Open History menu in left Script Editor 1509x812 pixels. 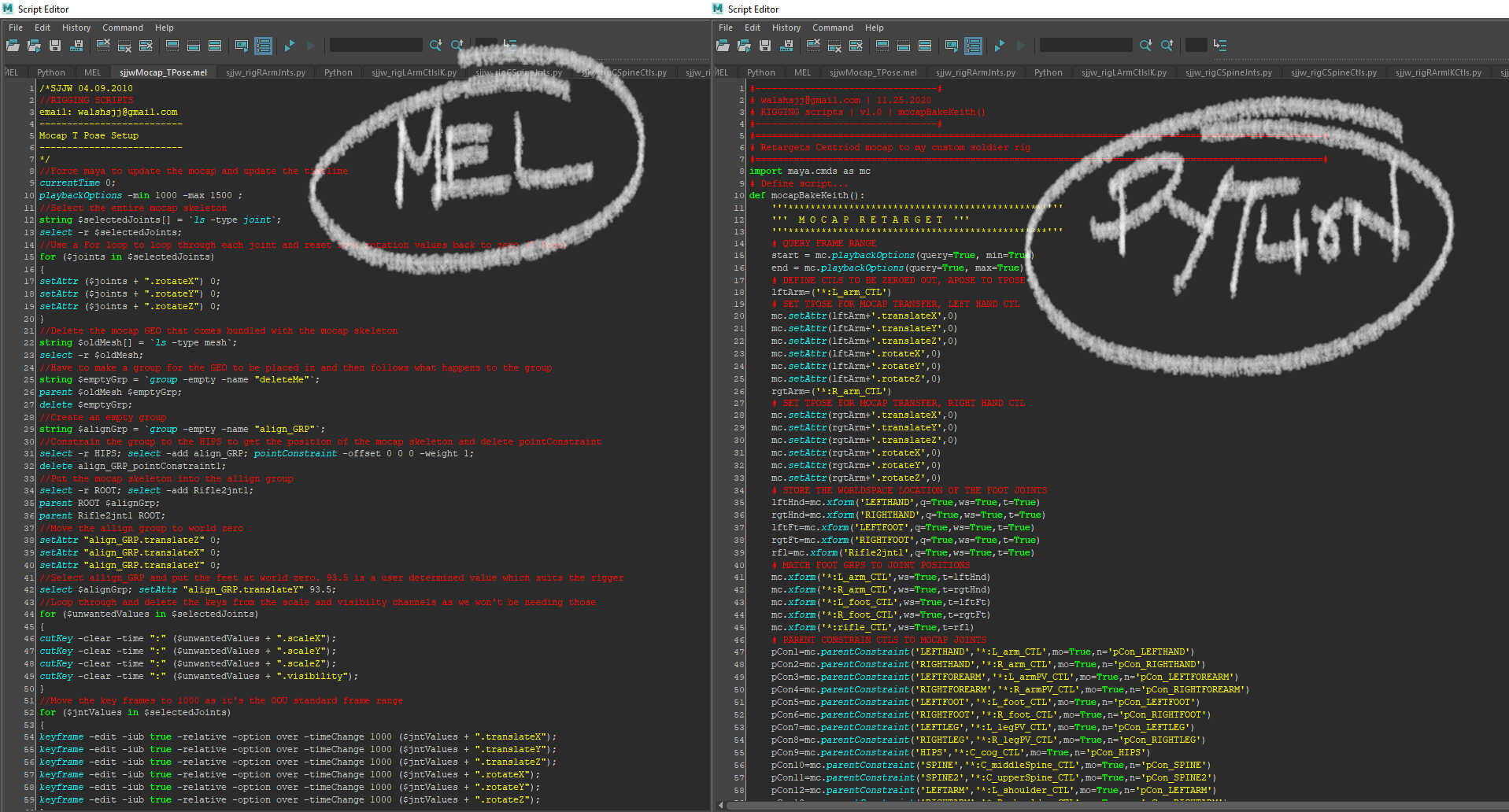76,28
